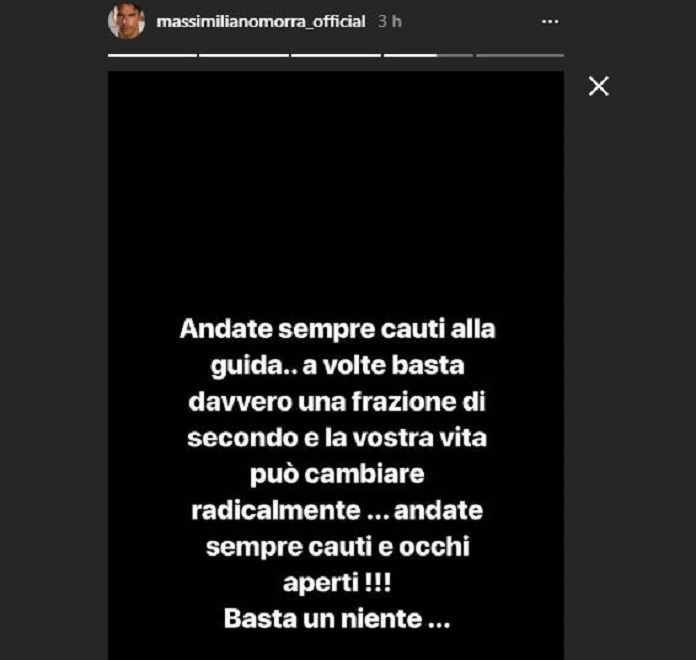Open massimilianomorra_official profile from username

coord(261,22)
